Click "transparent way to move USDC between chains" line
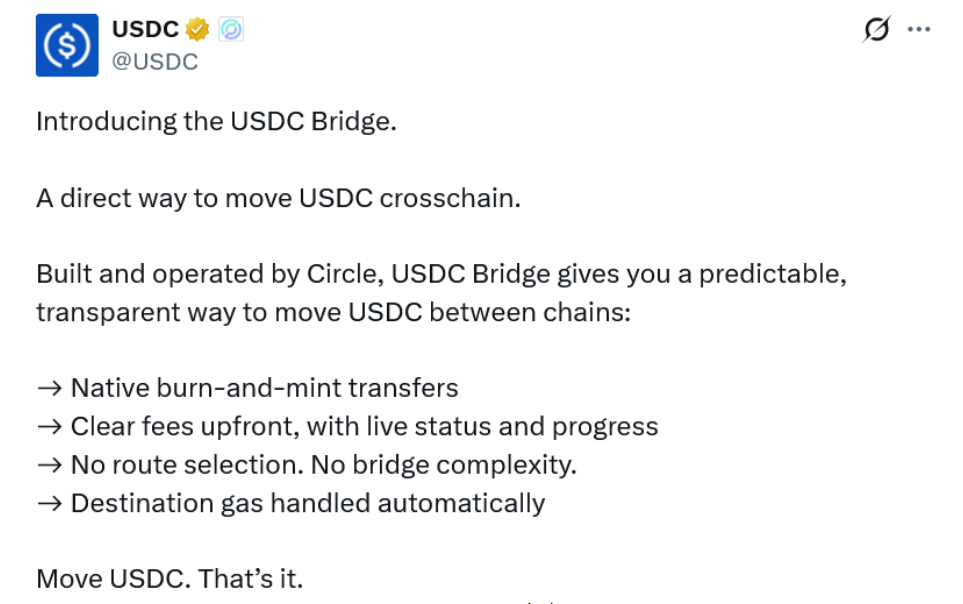Viewport: 963px width, 604px height. (333, 312)
